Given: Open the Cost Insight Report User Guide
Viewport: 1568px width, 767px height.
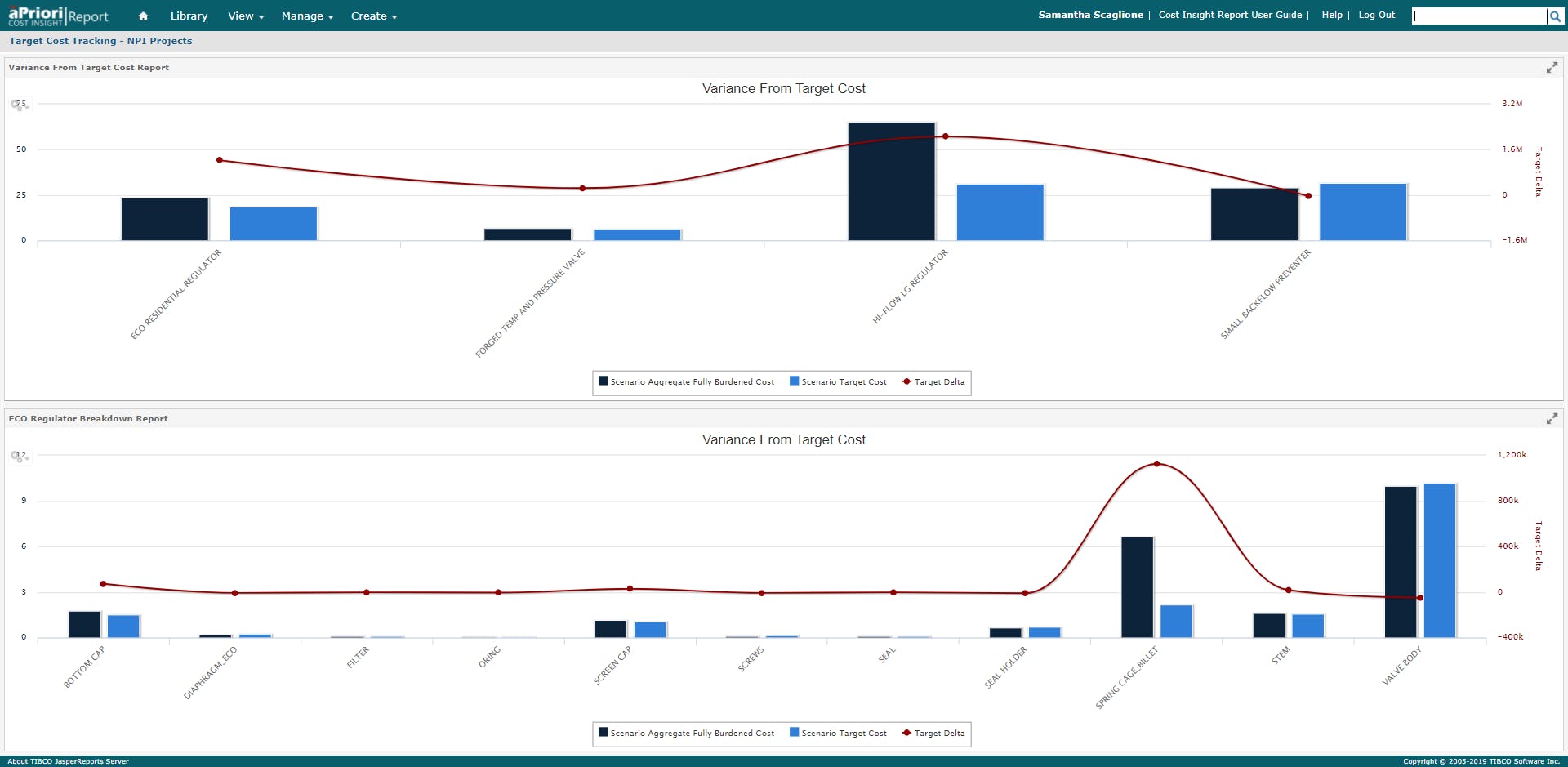Looking at the screenshot, I should (1230, 15).
